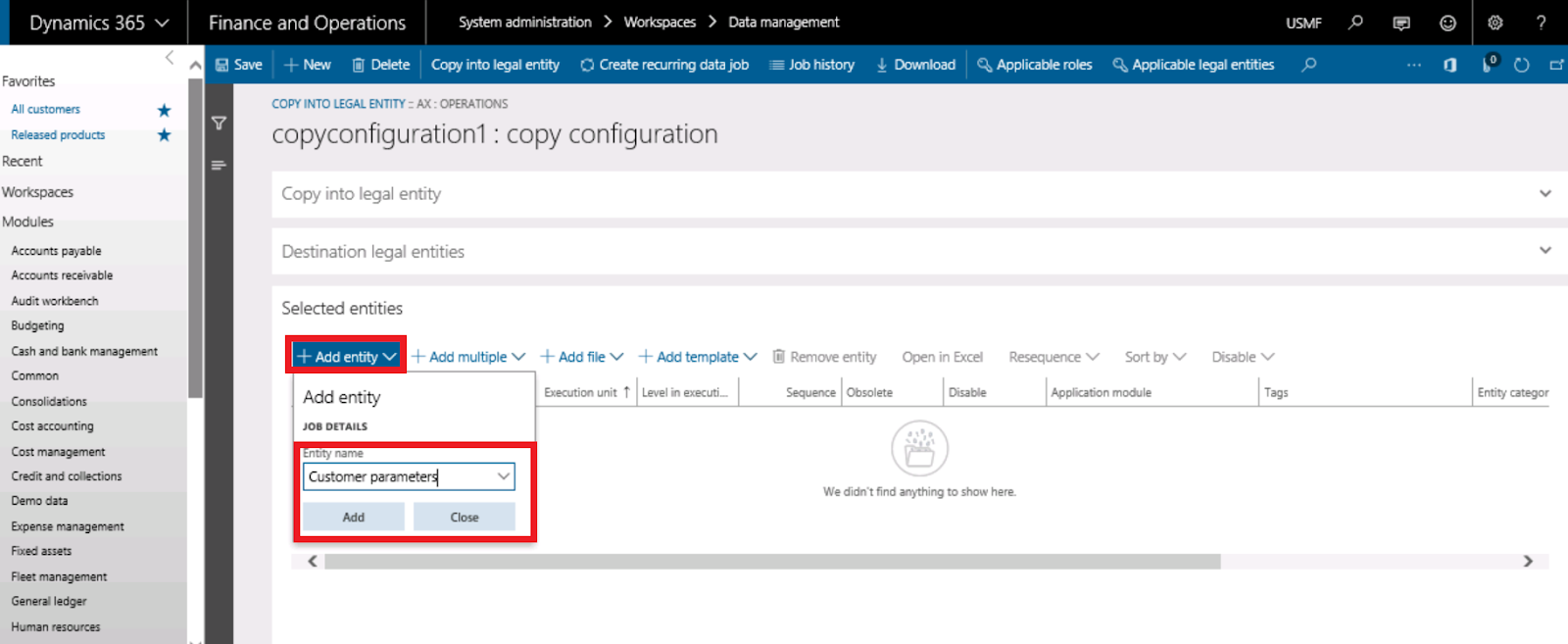The height and width of the screenshot is (644, 1568).
Task: Open the Resequence dropdown
Action: tap(1054, 357)
